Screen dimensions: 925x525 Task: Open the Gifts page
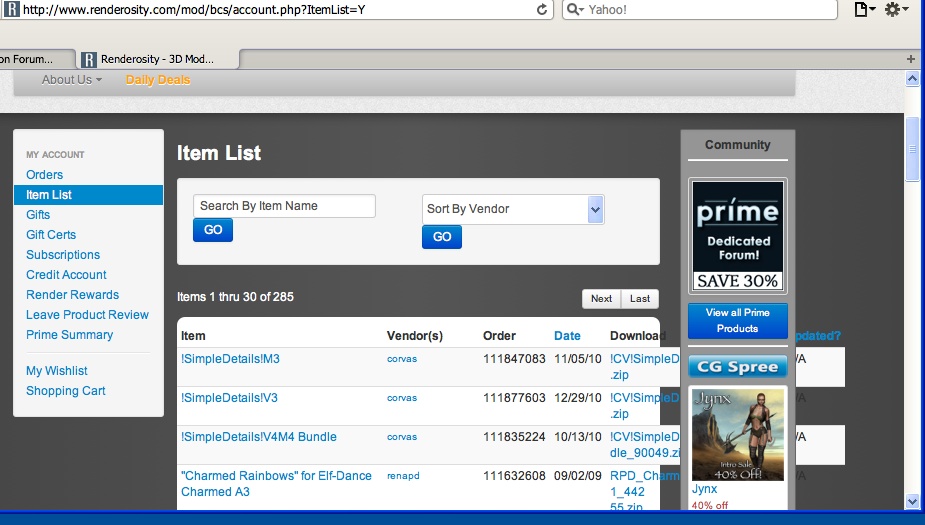38,215
